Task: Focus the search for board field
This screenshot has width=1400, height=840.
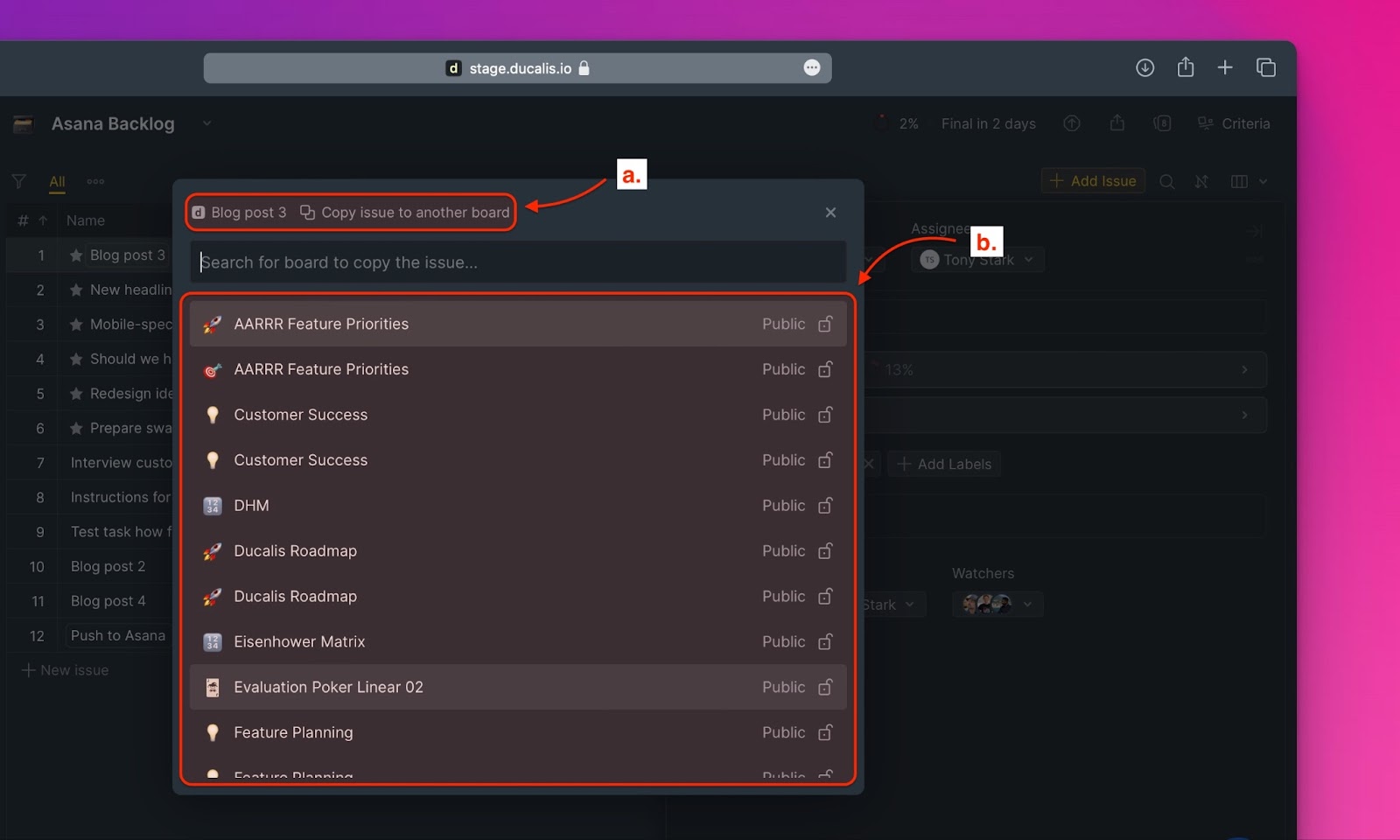Action: click(x=518, y=262)
